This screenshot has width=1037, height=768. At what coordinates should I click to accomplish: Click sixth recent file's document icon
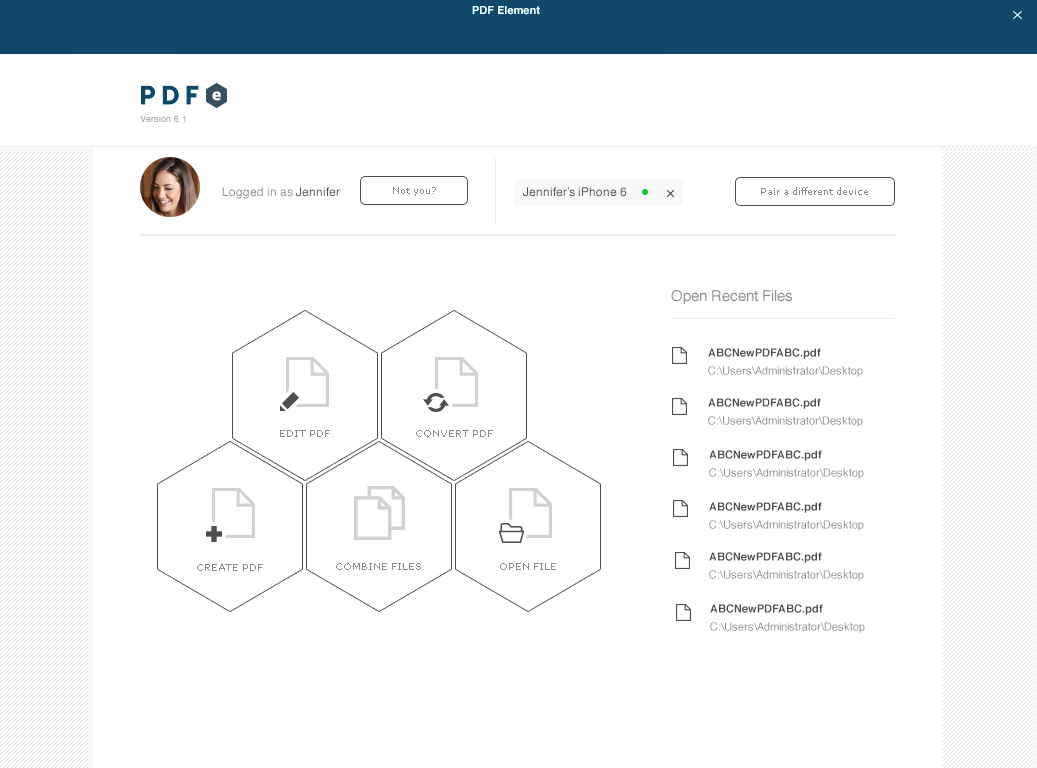(683, 613)
